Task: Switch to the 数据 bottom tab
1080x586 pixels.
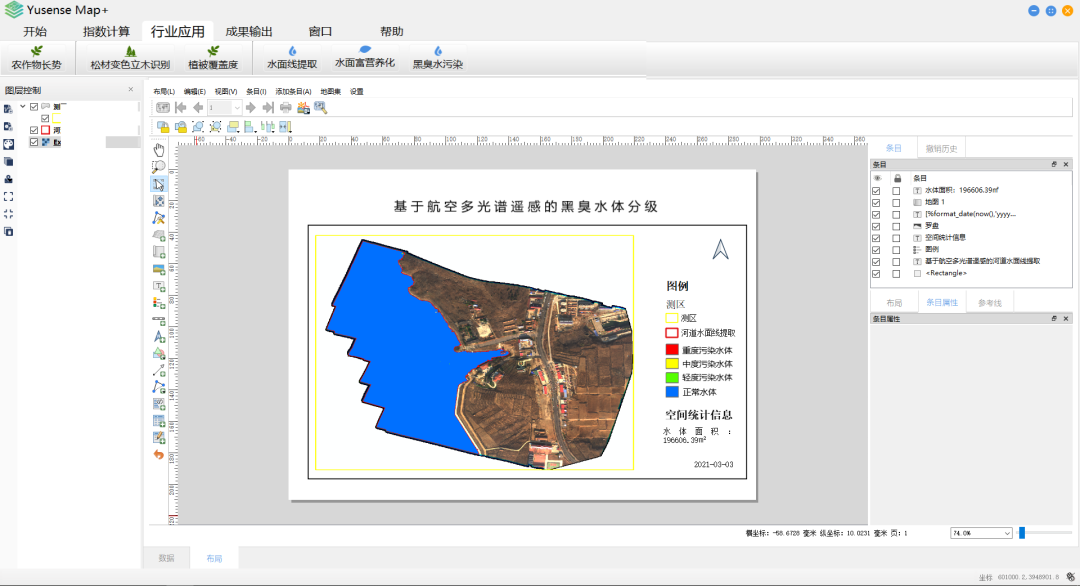Action: click(x=166, y=558)
